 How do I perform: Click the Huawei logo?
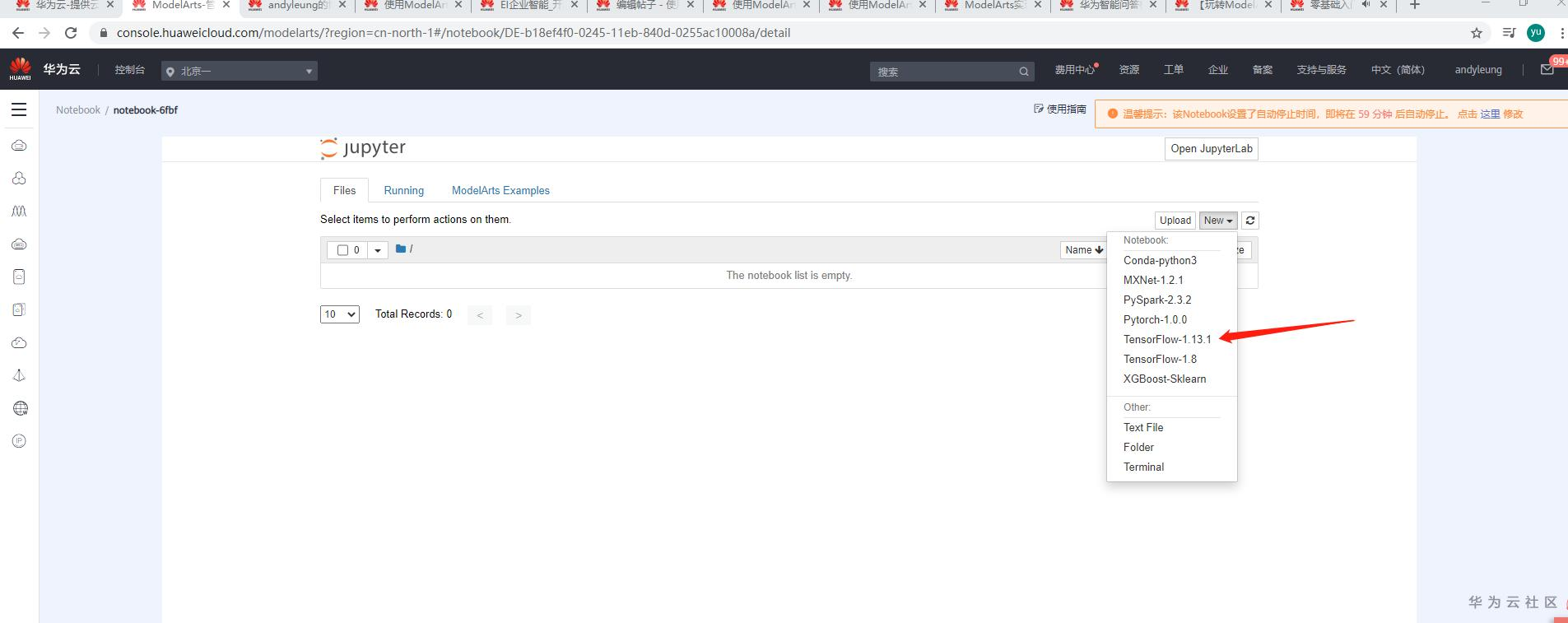[20, 69]
